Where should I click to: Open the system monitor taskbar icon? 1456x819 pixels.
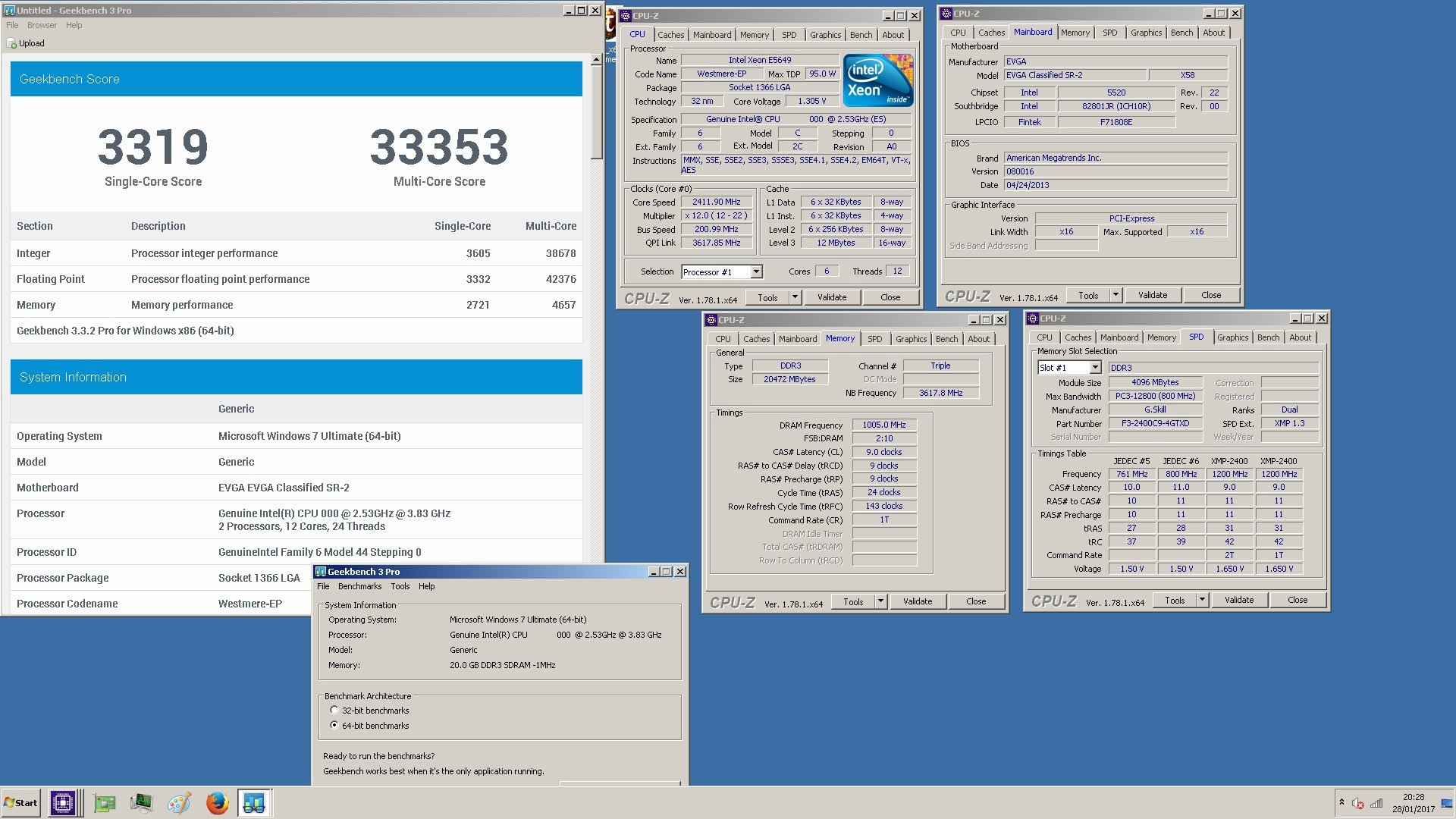[x=141, y=803]
